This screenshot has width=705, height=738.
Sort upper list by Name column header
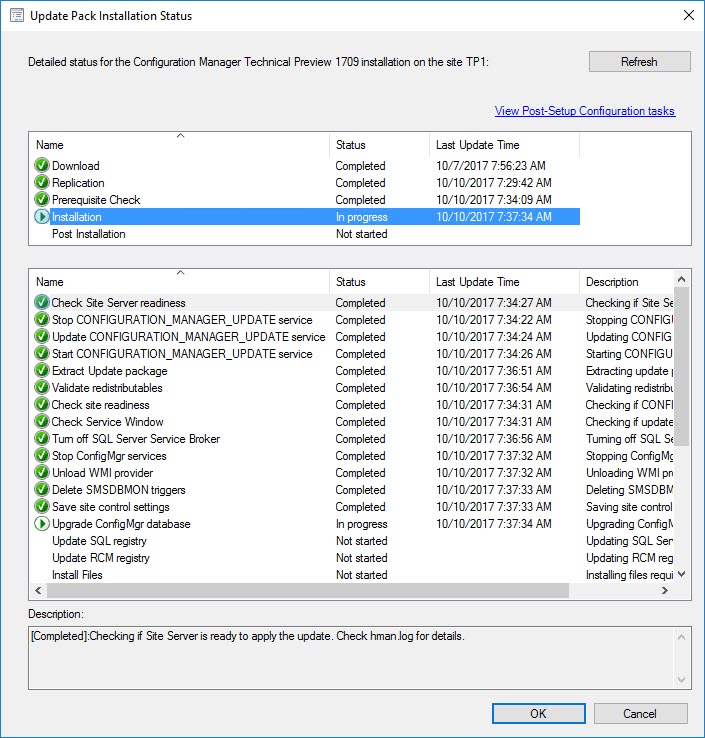point(181,145)
